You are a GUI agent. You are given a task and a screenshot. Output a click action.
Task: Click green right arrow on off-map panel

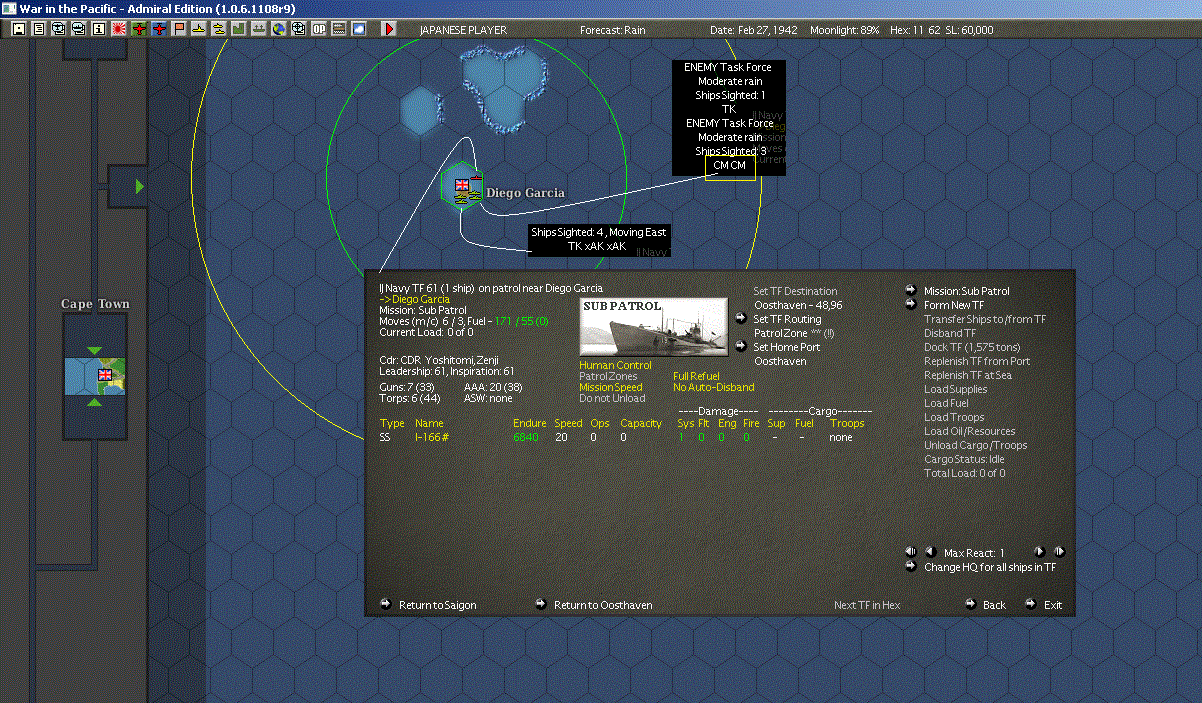tap(140, 186)
